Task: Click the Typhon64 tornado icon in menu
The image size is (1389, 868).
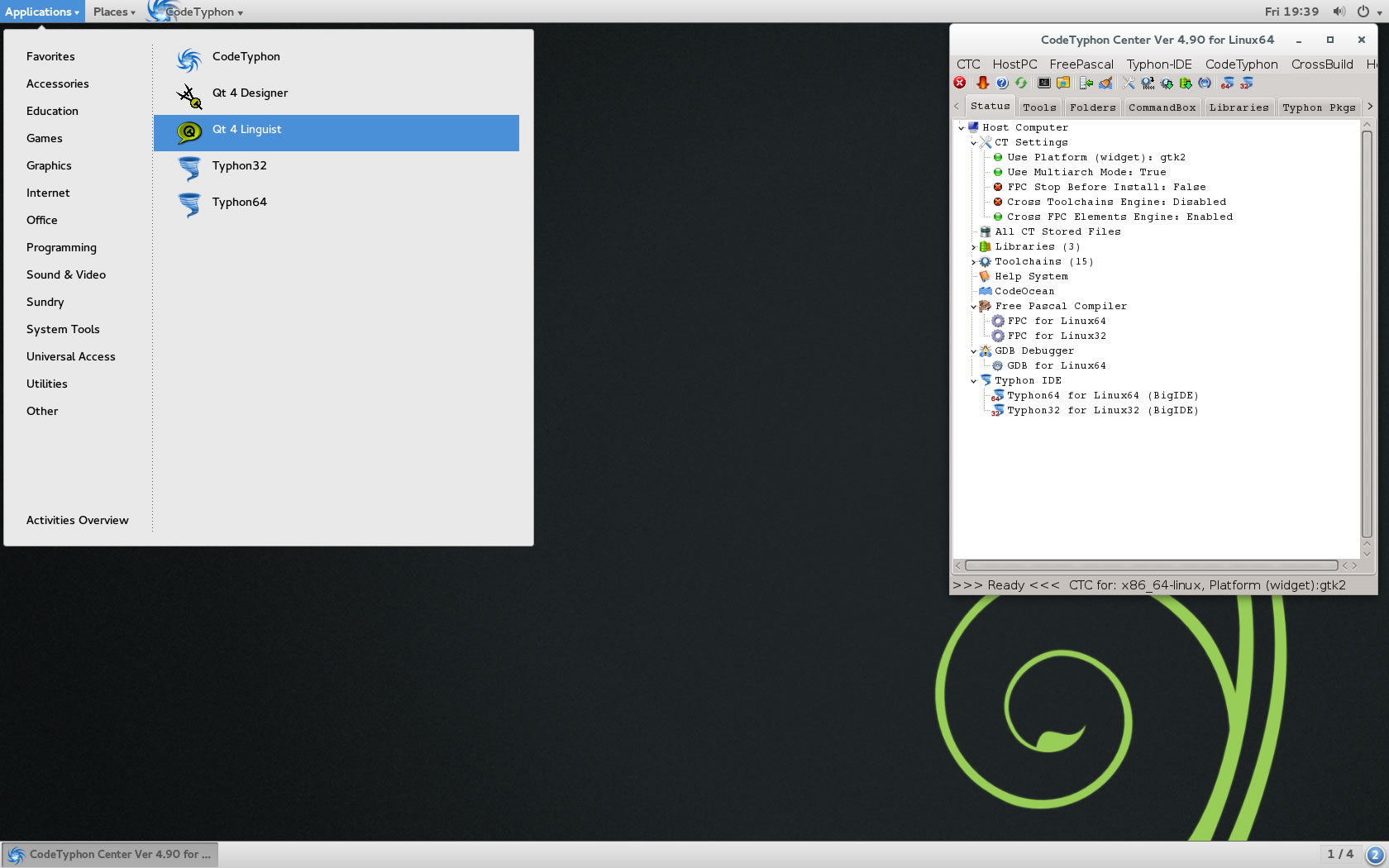Action: [x=189, y=205]
